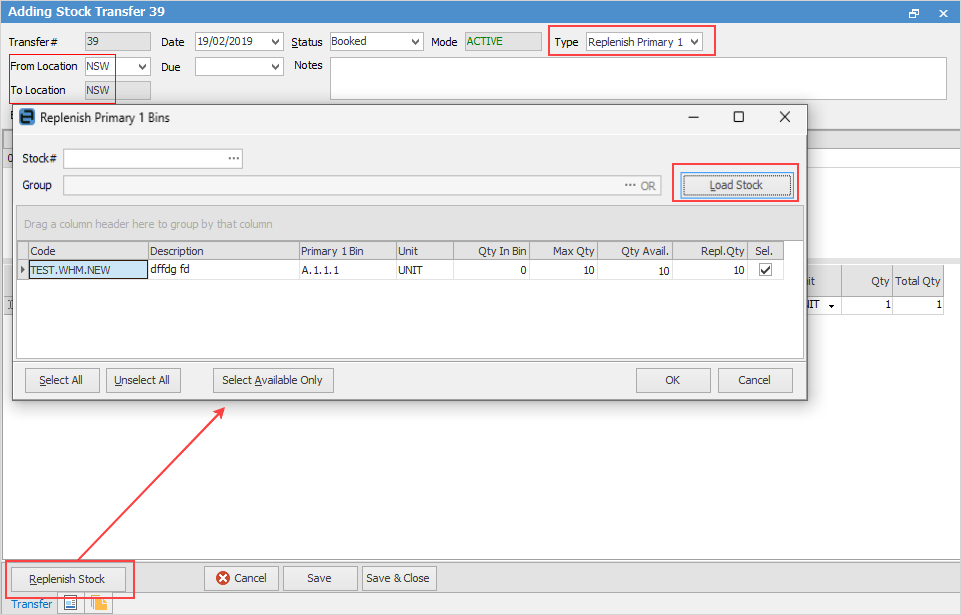Image resolution: width=961 pixels, height=615 pixels.
Task: Click the Load Stock button
Action: click(736, 185)
